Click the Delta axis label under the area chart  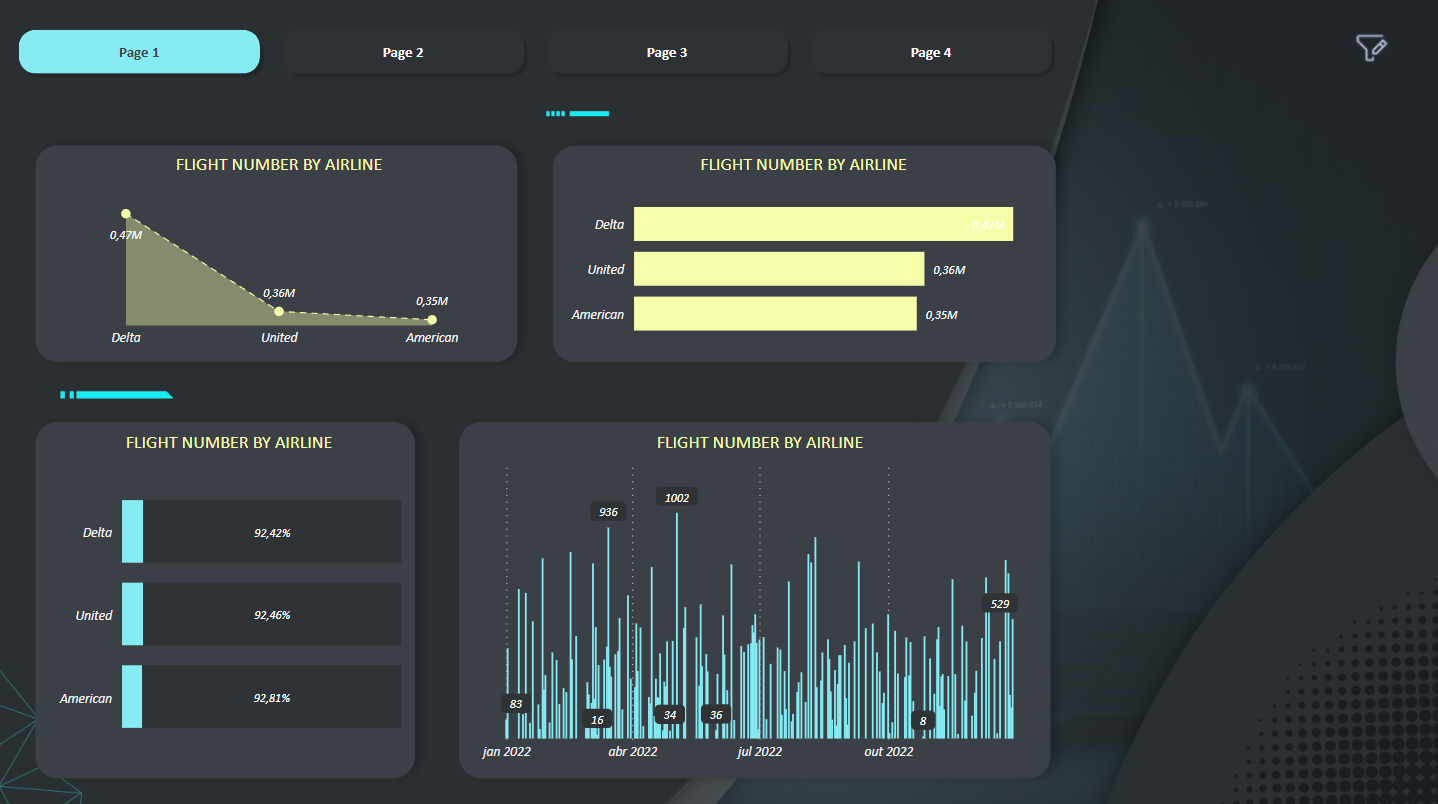coord(126,338)
